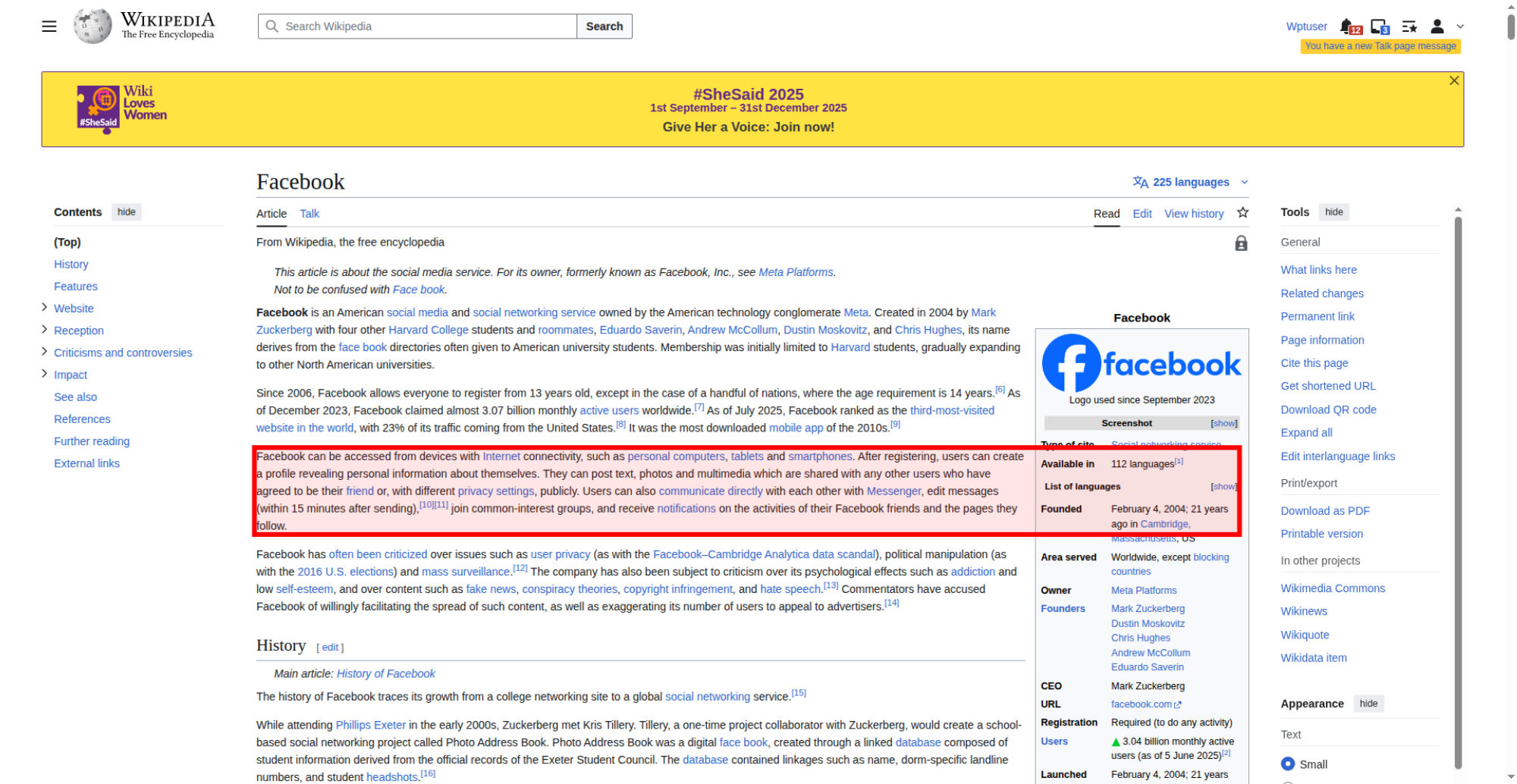Click the notifications bell icon
The width and height of the screenshot is (1517, 784).
tap(1347, 27)
